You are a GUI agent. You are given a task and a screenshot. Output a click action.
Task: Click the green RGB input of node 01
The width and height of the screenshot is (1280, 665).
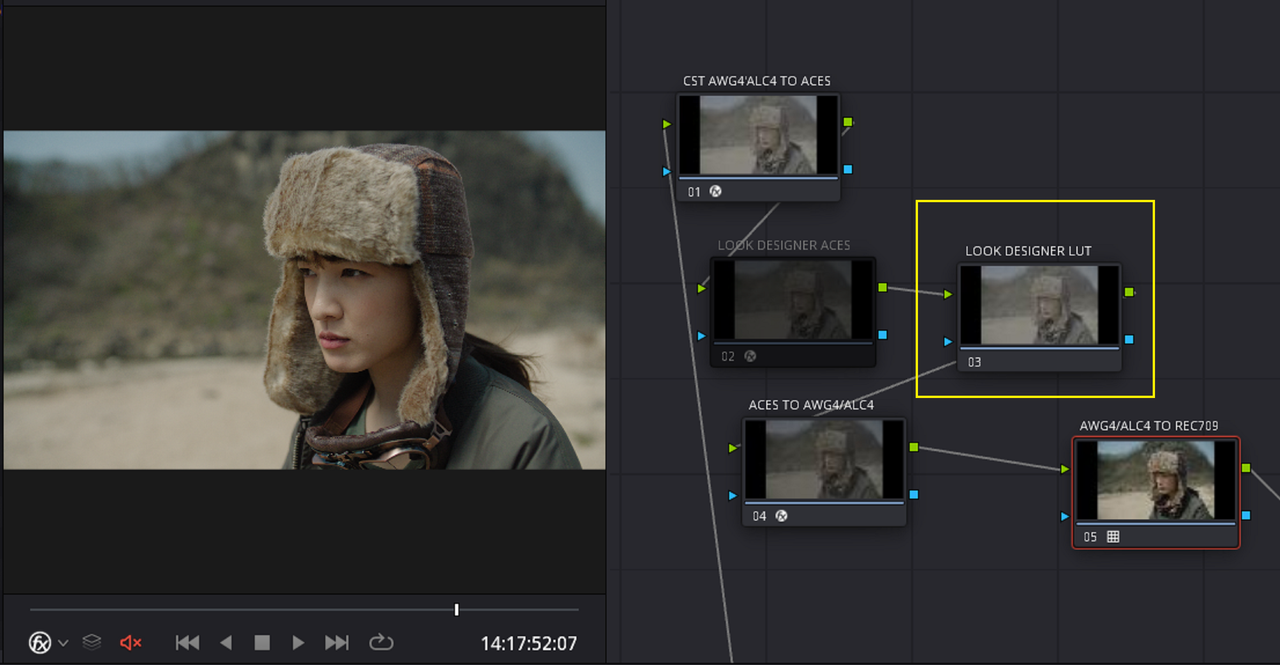(667, 124)
